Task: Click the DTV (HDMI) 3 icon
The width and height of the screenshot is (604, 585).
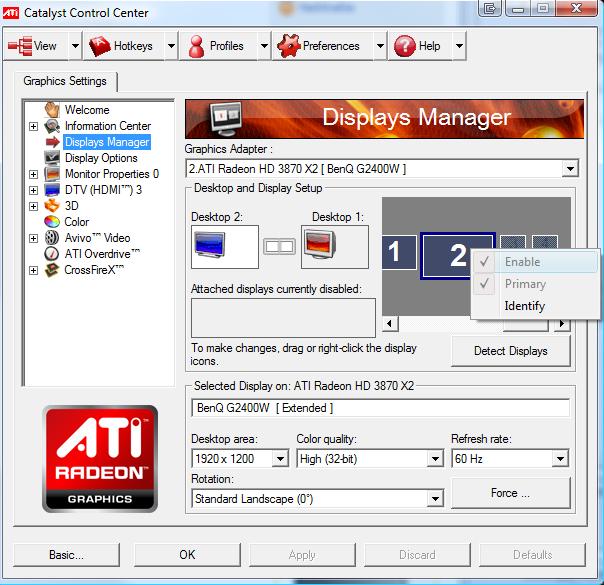Action: click(52, 190)
